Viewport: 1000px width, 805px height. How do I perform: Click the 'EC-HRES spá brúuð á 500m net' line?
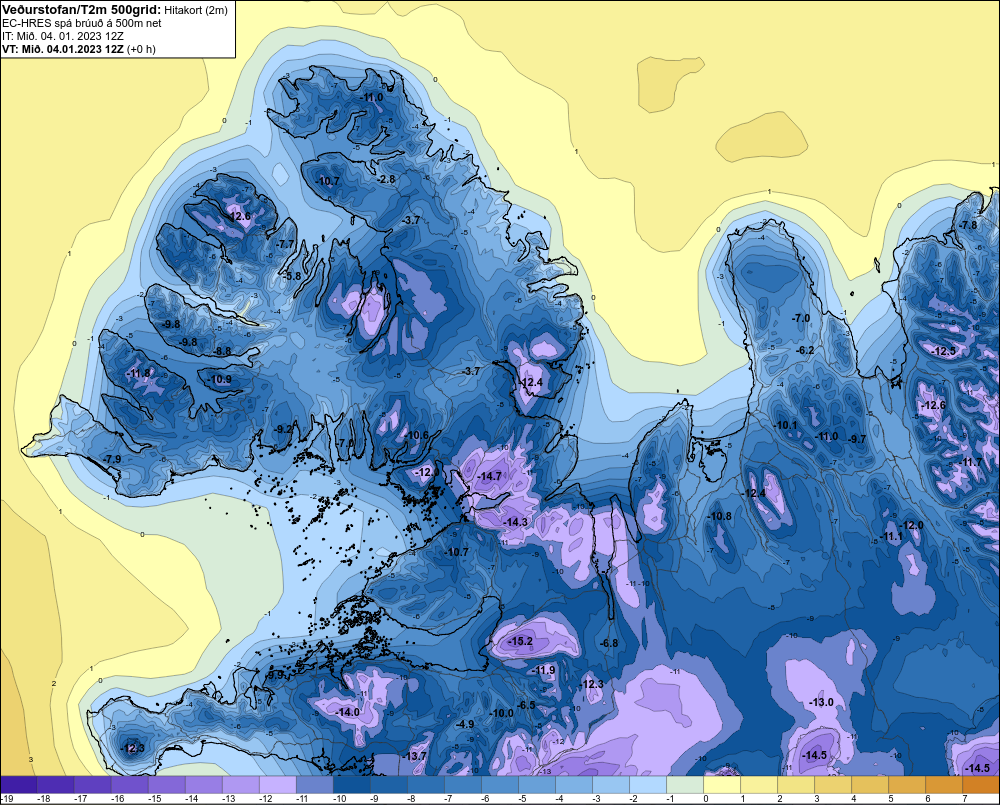(x=82, y=24)
